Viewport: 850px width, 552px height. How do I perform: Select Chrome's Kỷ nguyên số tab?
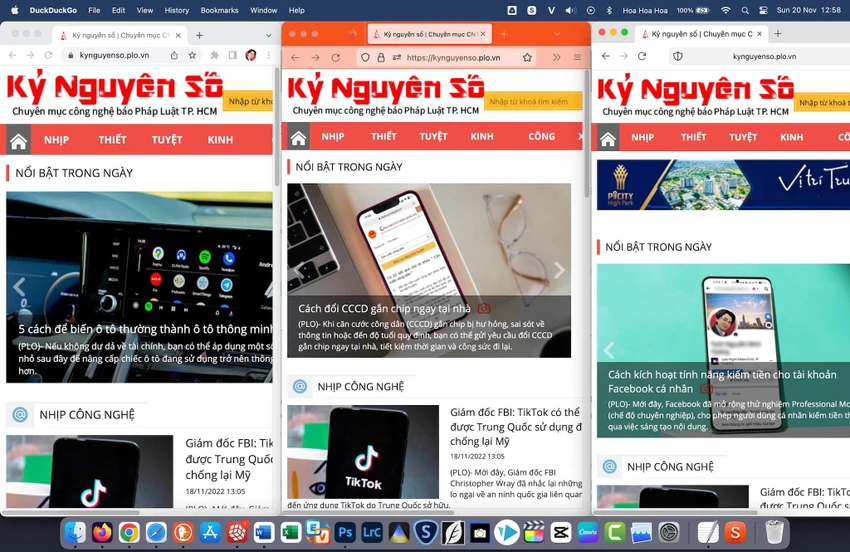click(x=120, y=35)
